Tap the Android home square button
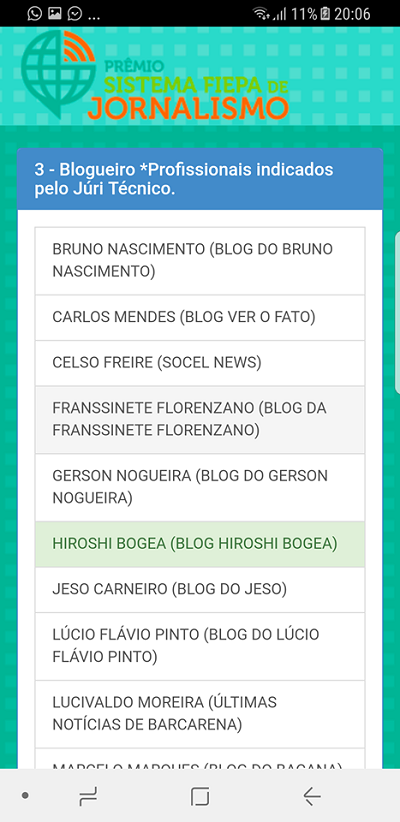400x822 pixels. pyautogui.click(x=200, y=796)
